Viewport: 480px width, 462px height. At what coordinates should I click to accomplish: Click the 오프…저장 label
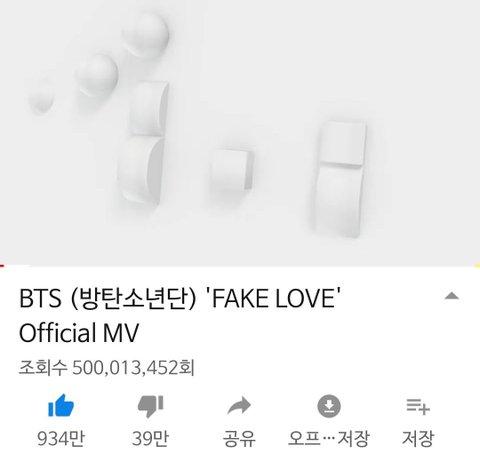coord(329,438)
